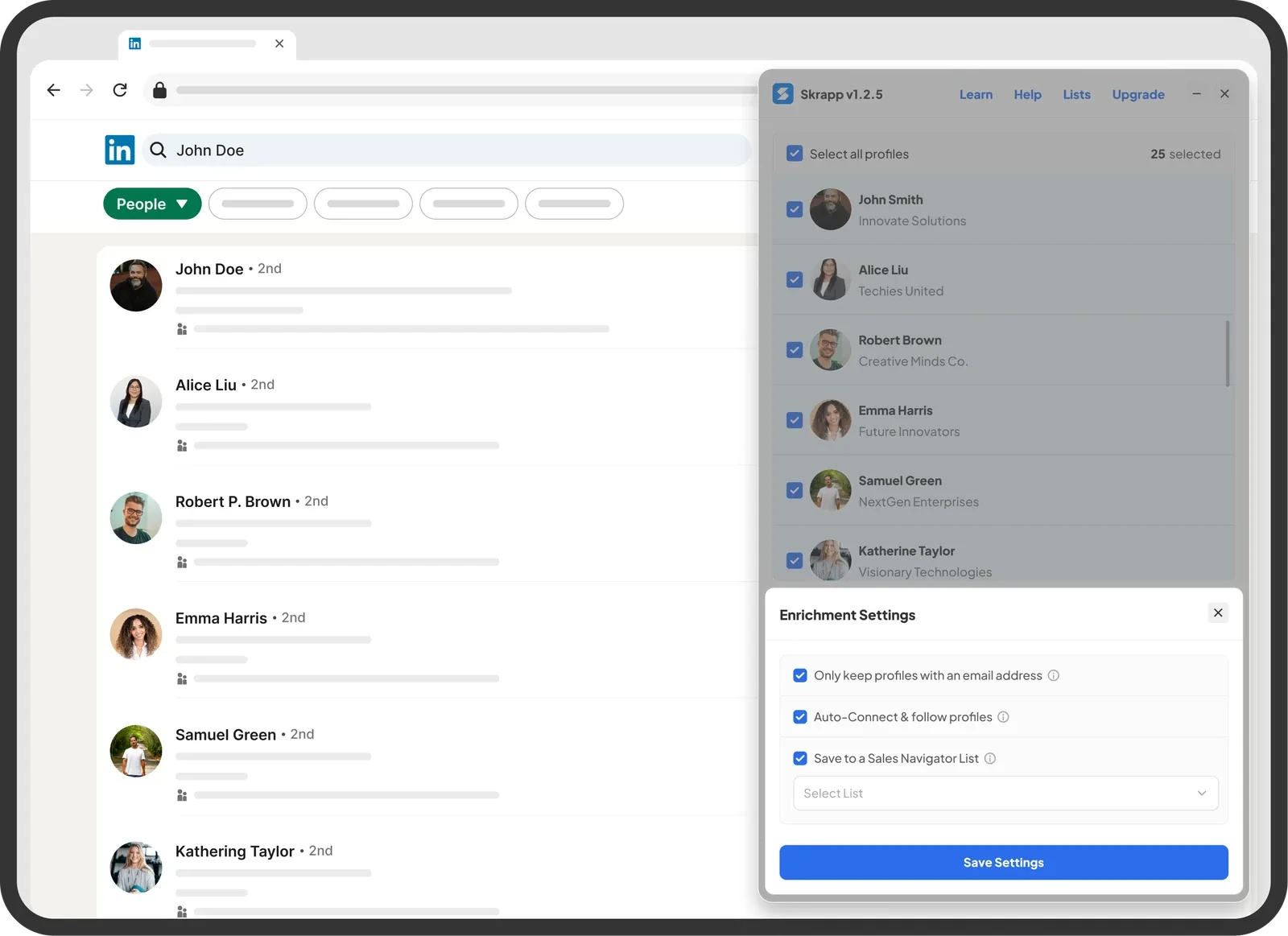Click the info icon beside email address option
The height and width of the screenshot is (936, 1288).
[1053, 675]
